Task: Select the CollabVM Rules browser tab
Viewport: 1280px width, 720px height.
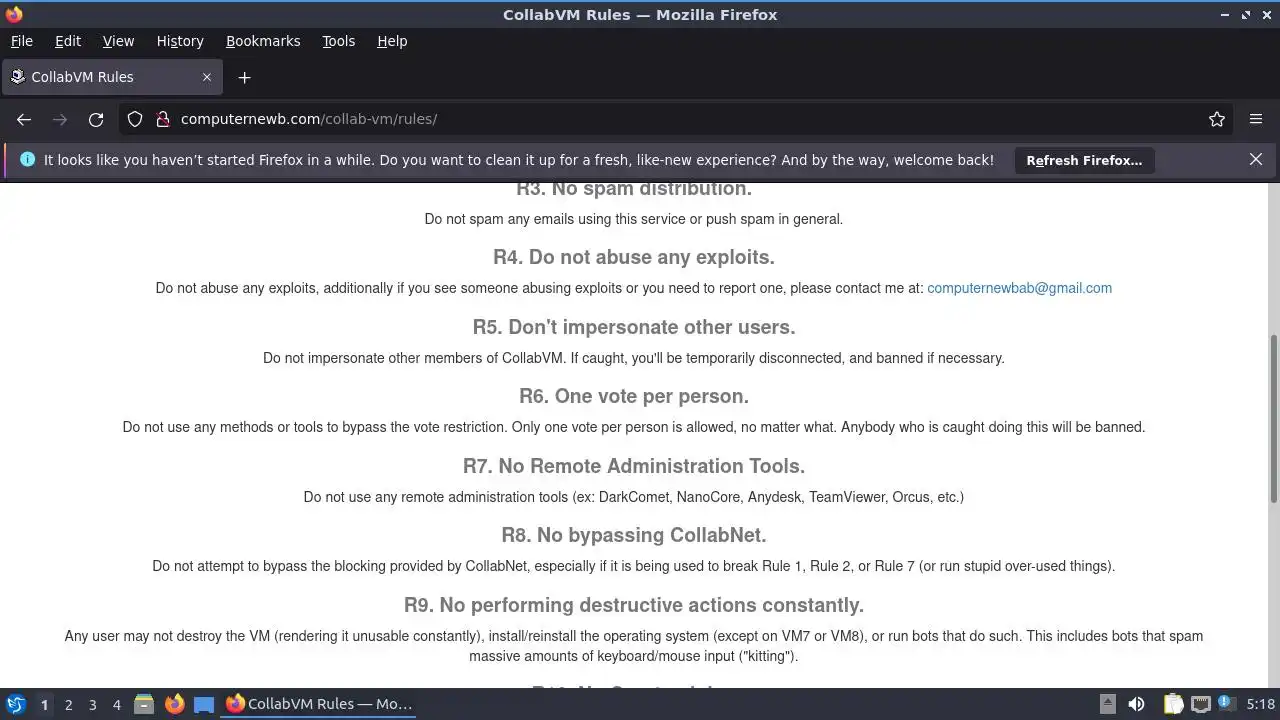Action: pos(112,77)
